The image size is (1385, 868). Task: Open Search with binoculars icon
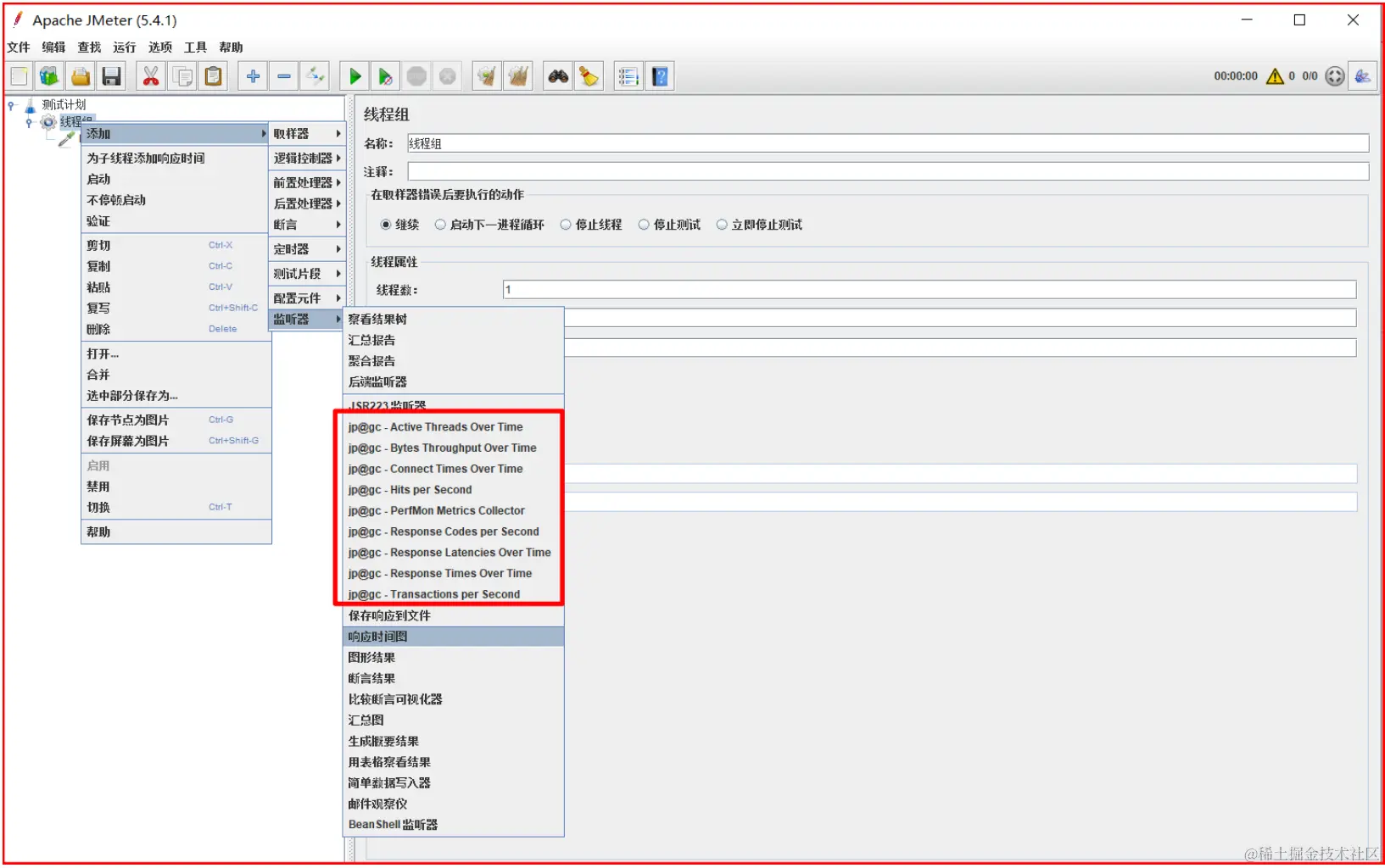(558, 76)
